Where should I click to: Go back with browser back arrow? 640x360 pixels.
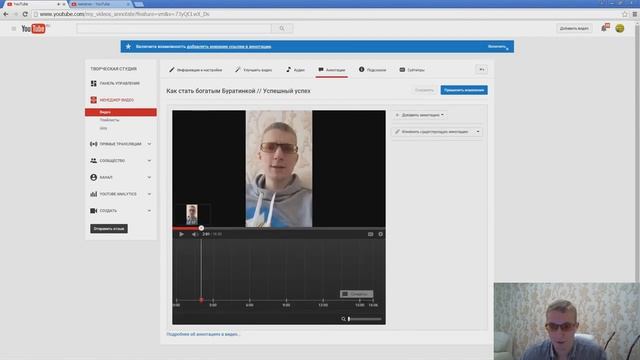tap(6, 14)
